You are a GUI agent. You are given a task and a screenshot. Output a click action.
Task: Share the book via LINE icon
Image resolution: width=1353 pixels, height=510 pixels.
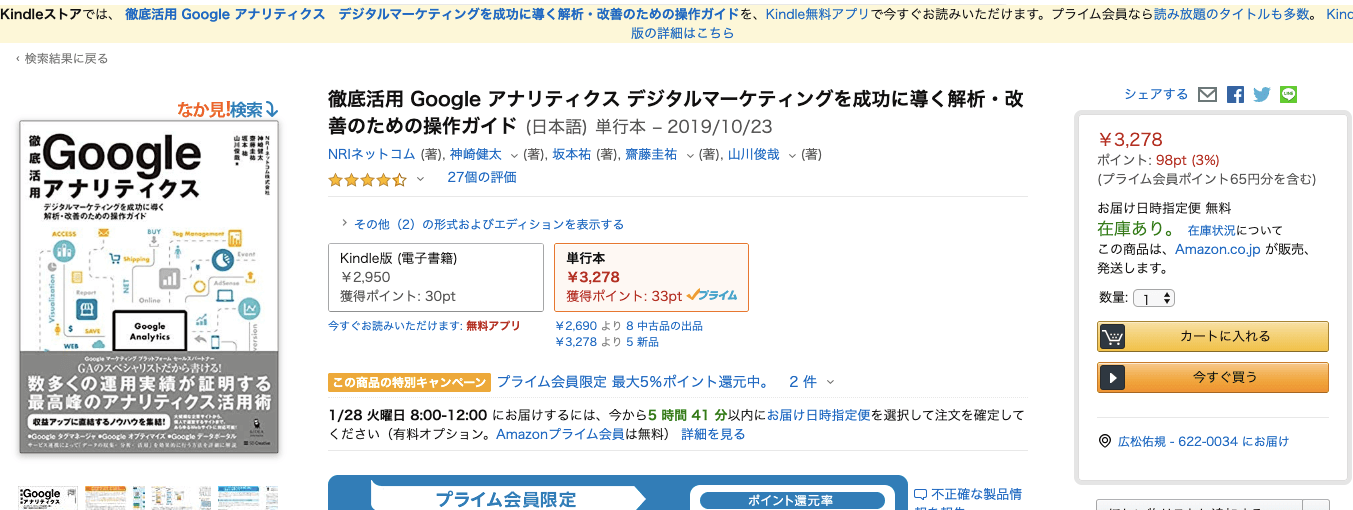tap(1288, 95)
